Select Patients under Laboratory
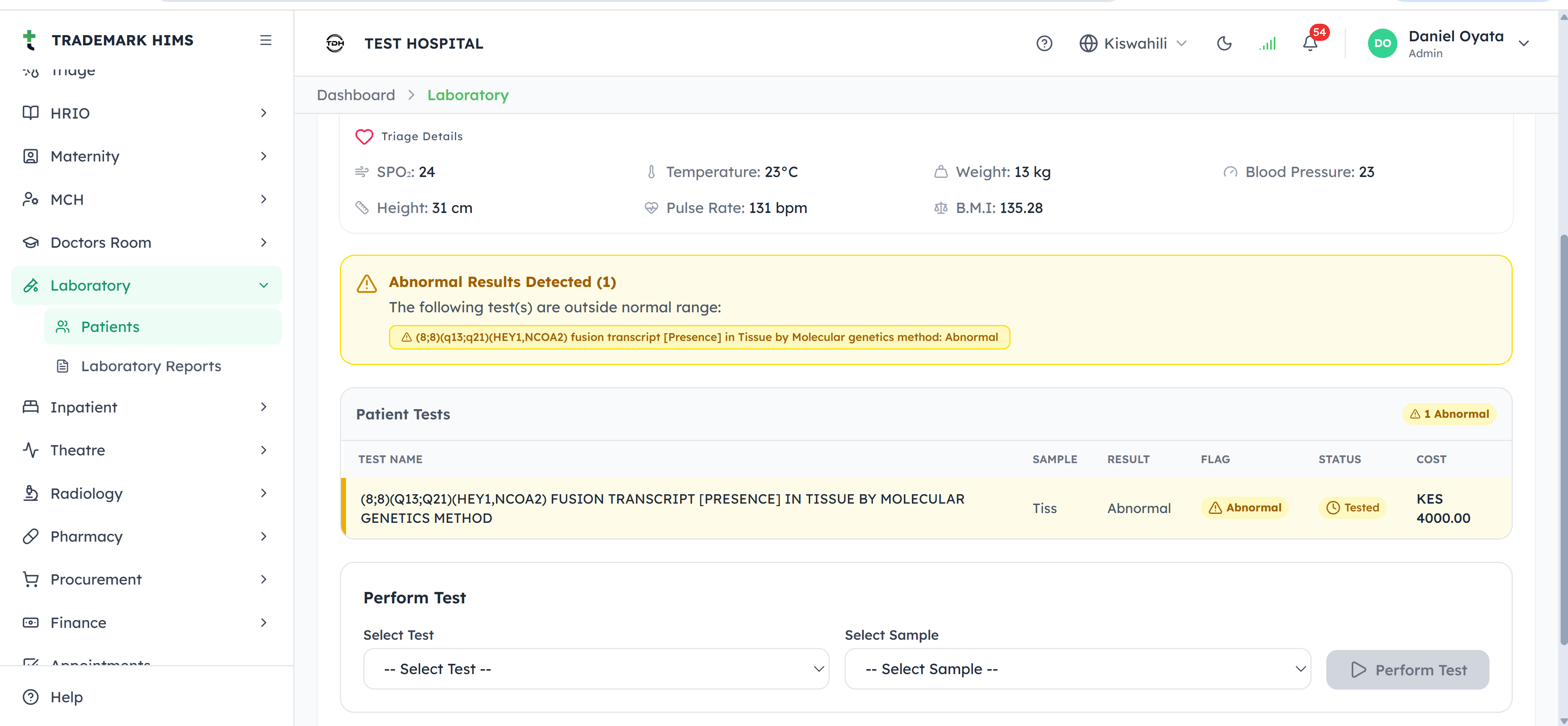The height and width of the screenshot is (726, 1568). 162,327
